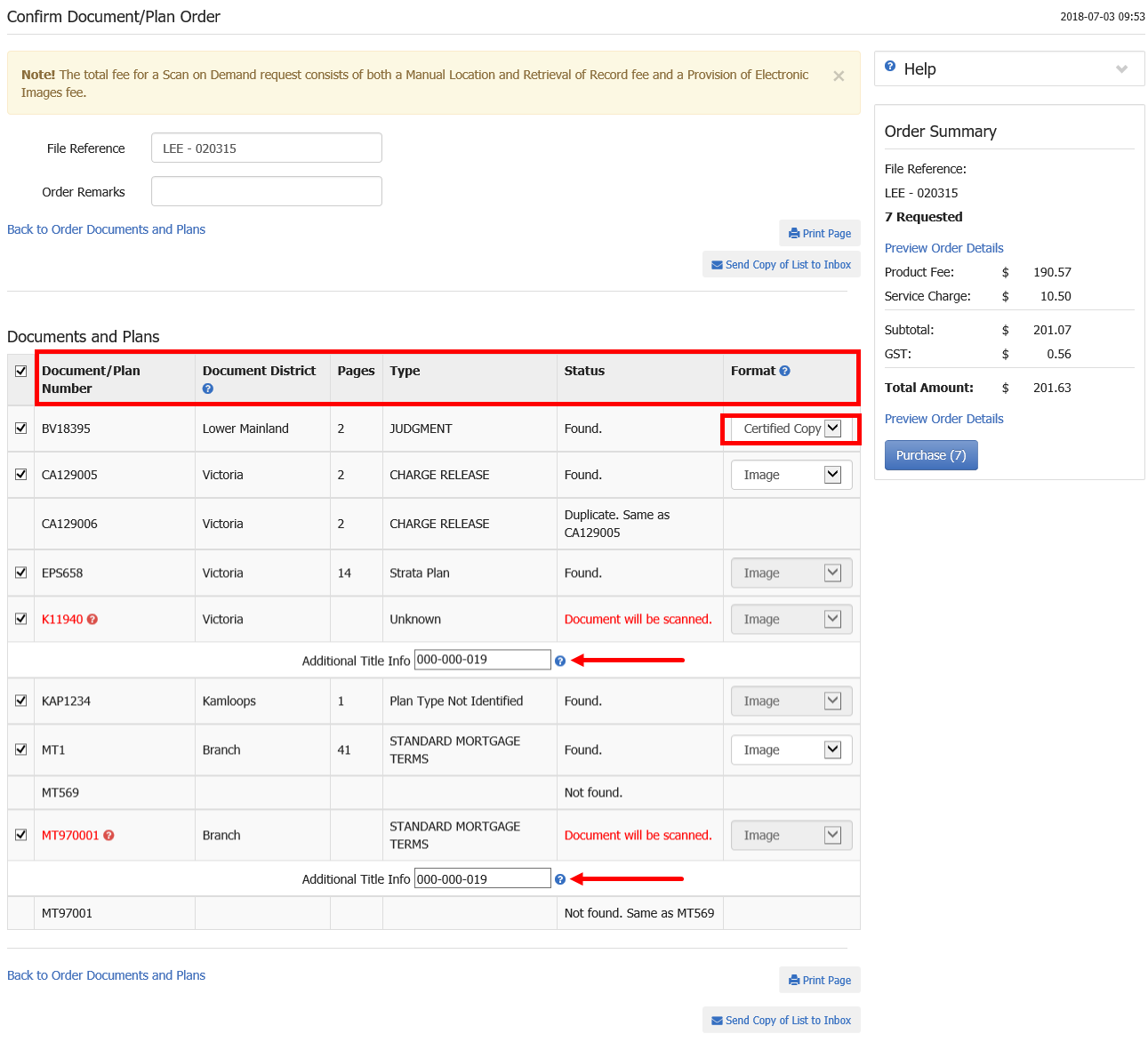Open Certified Copy format dropdown for BV18395
Image resolution: width=1148 pixels, height=1042 pixels.
791,429
